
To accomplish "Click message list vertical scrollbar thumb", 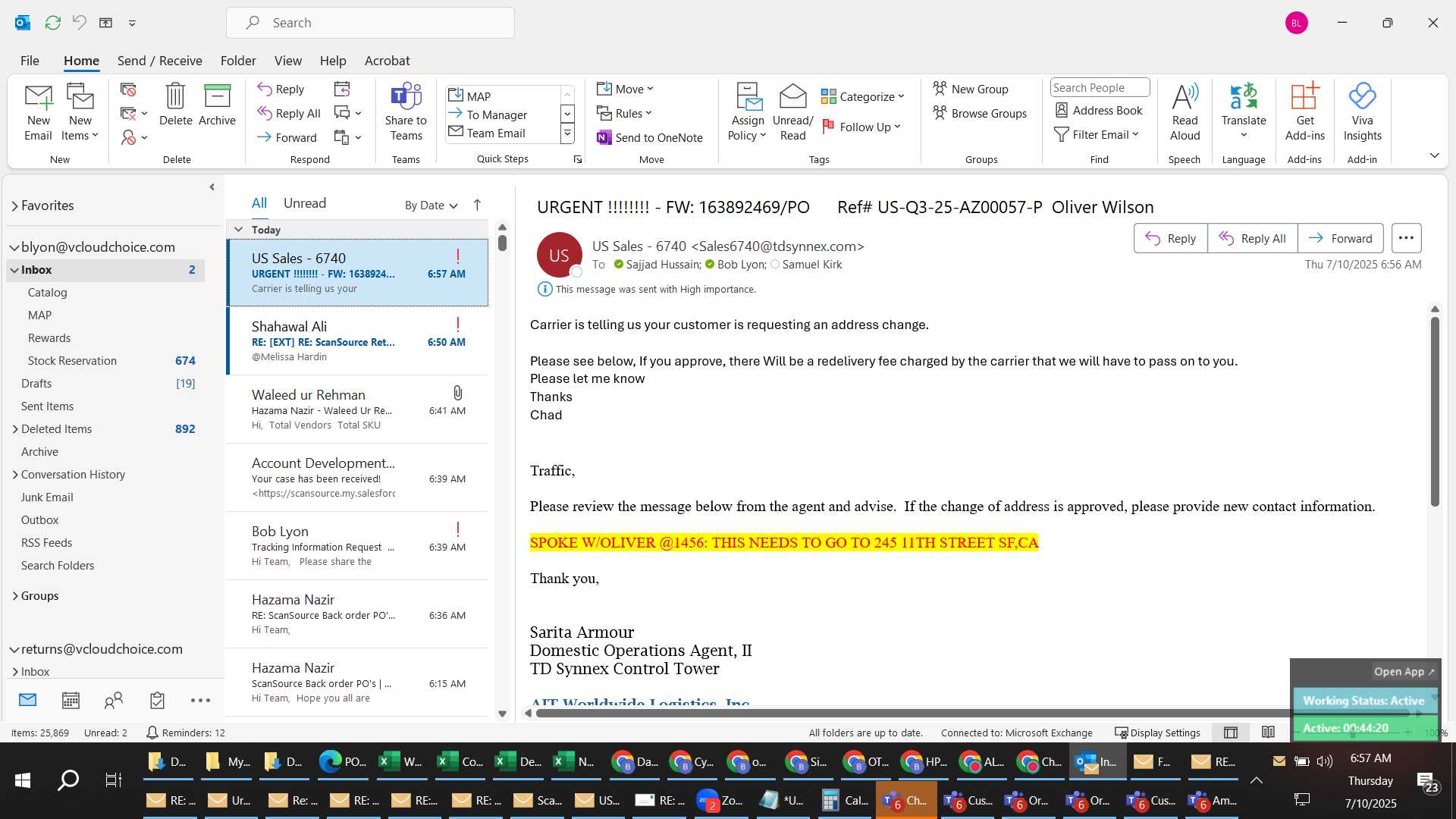I will point(502,243).
